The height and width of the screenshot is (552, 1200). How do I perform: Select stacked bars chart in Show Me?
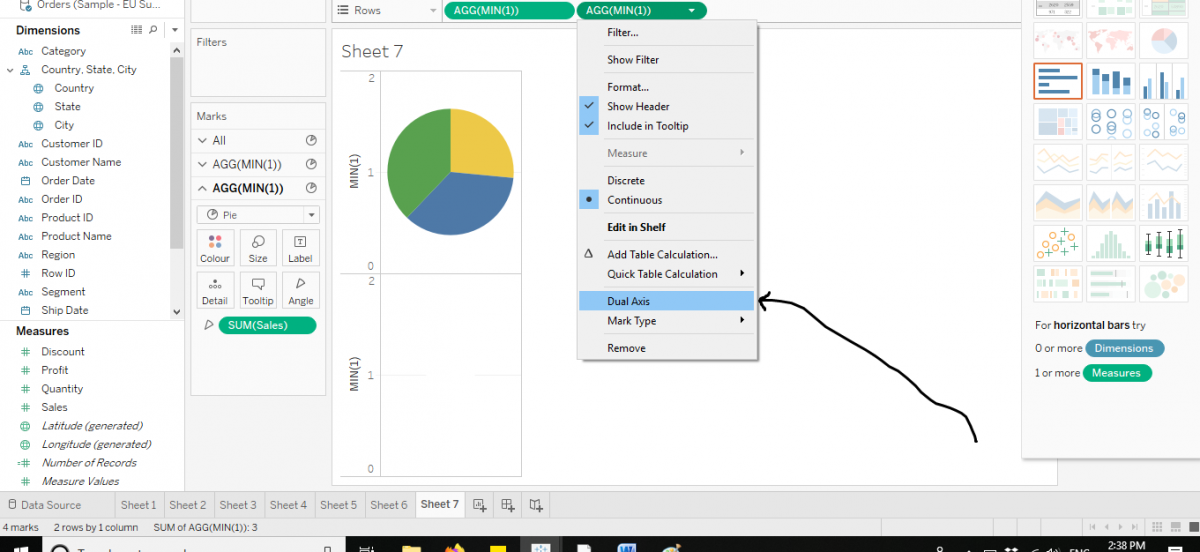coord(1111,81)
